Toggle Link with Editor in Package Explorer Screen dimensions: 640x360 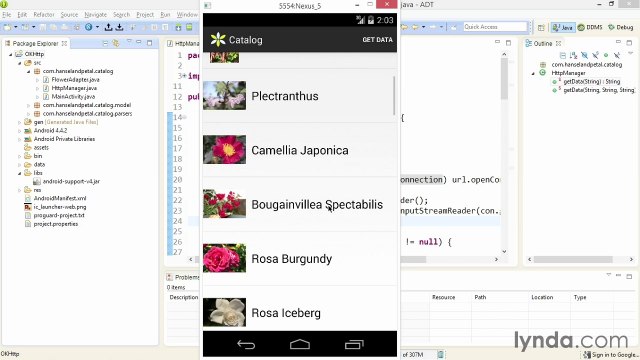point(116,43)
